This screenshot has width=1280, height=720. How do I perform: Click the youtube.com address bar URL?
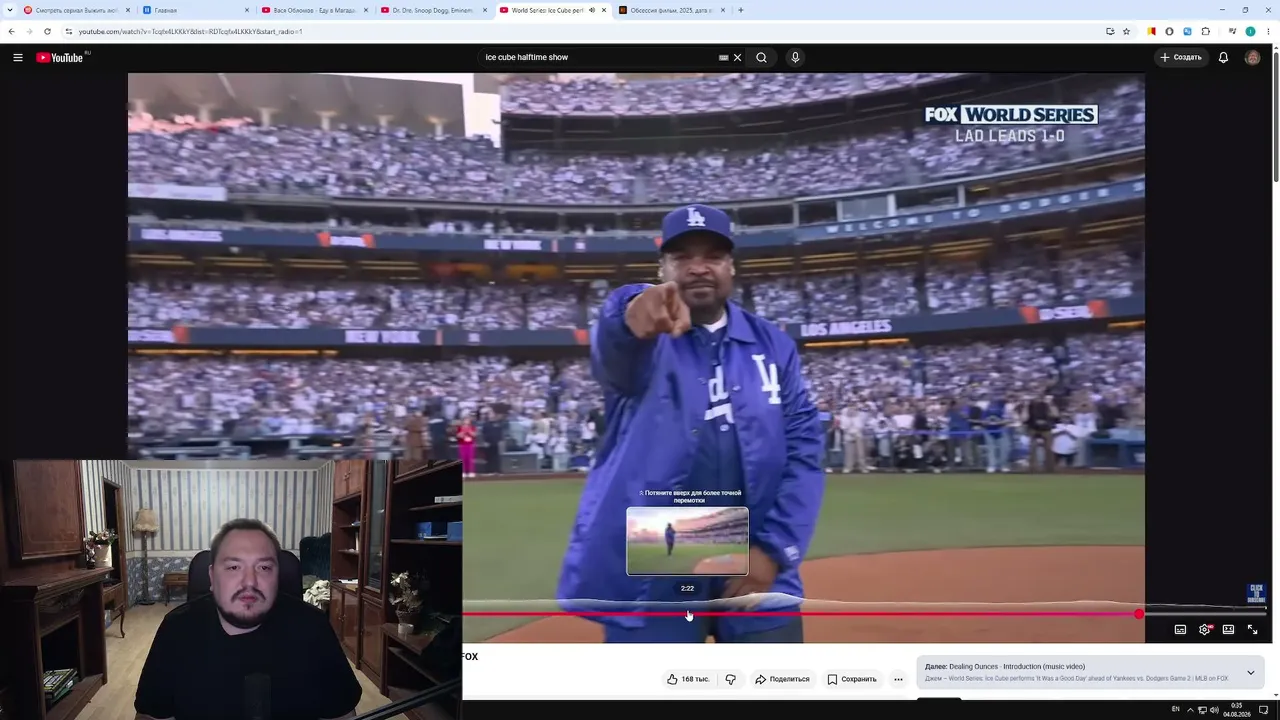coord(190,31)
